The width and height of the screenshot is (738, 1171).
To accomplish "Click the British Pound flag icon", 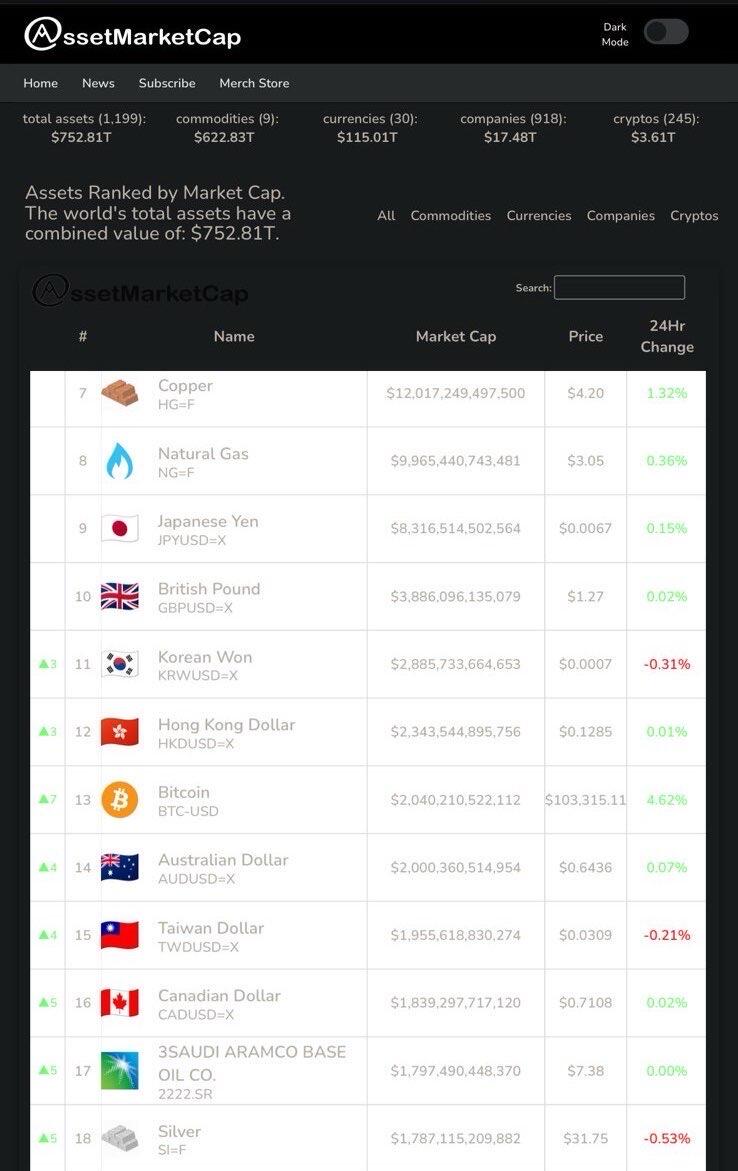I will 120,597.
